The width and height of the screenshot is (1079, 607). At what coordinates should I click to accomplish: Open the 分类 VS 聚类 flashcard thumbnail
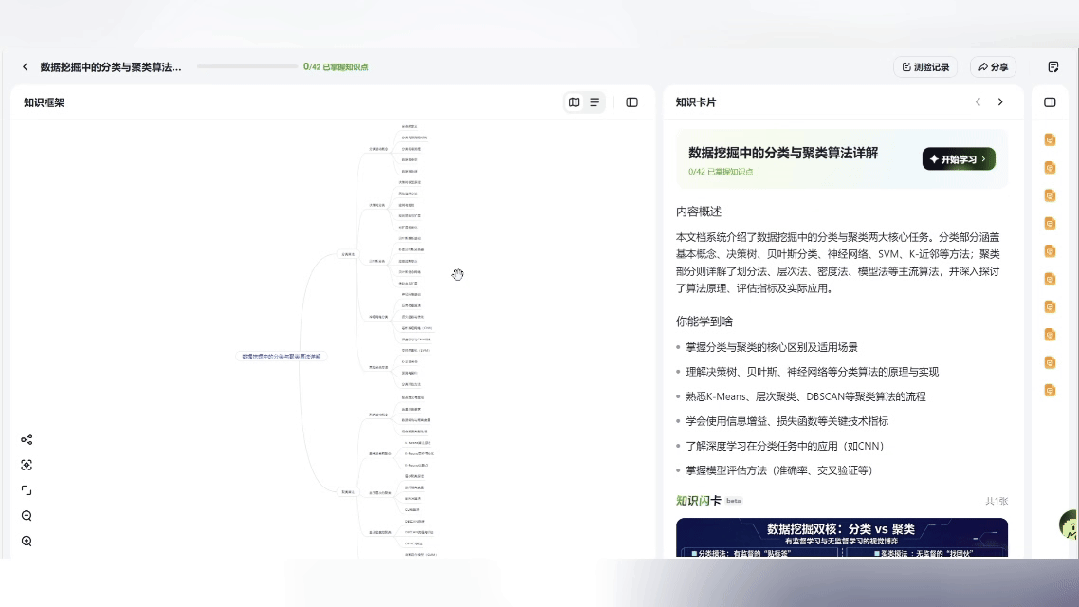click(841, 540)
